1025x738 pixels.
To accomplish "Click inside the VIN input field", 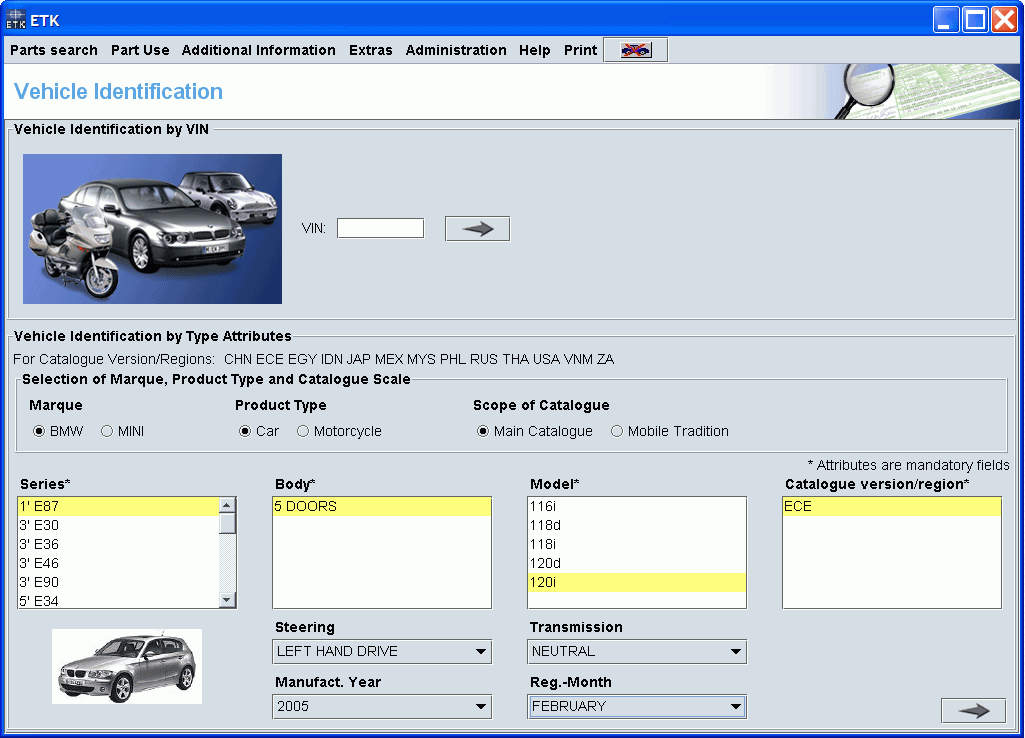I will 380,228.
